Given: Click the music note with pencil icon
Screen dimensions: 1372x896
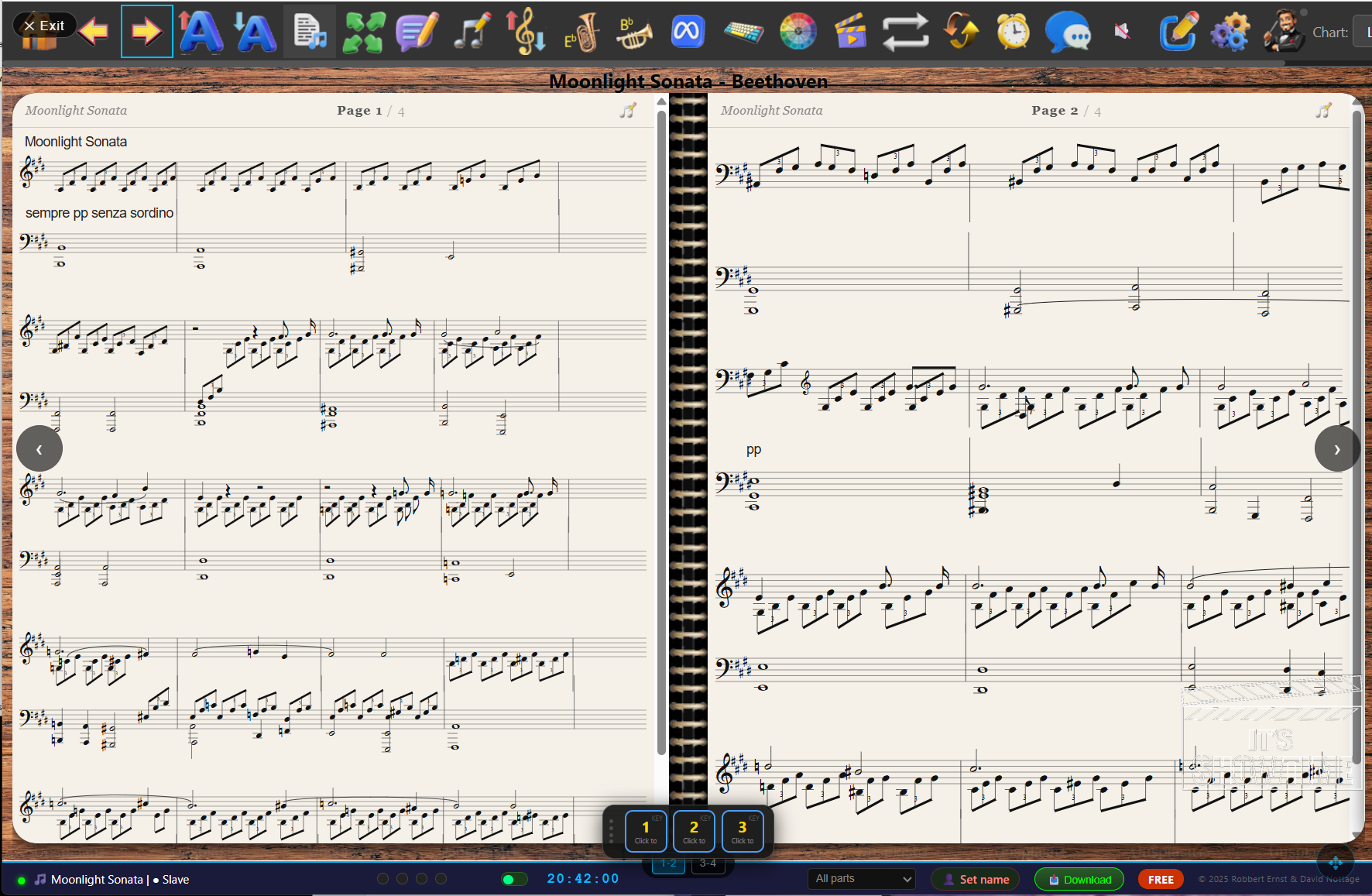Looking at the screenshot, I should (x=472, y=32).
